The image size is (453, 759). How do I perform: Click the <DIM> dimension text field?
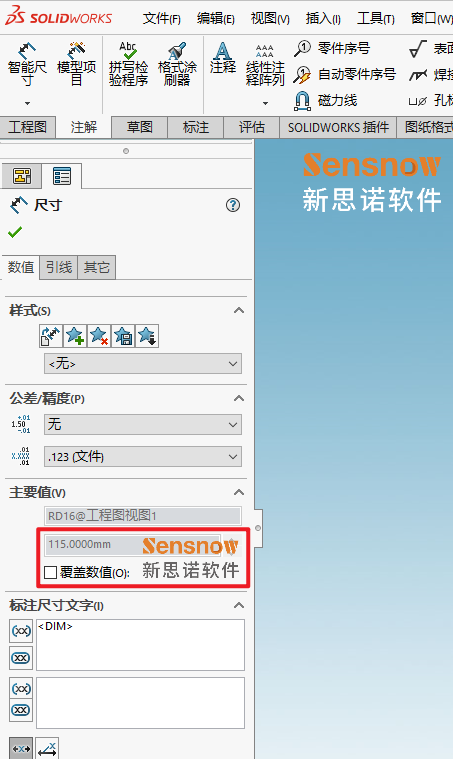pos(140,645)
